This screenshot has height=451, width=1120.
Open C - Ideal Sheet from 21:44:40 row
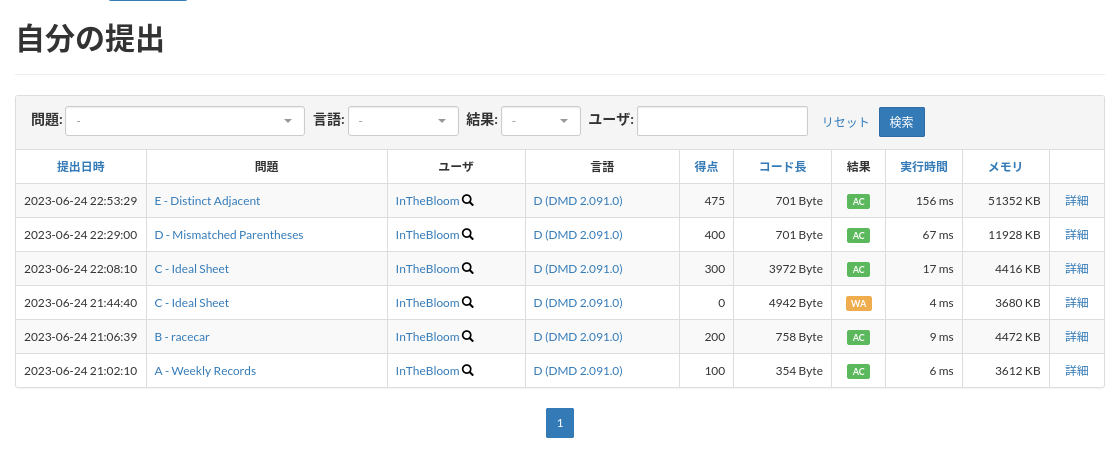tap(191, 302)
